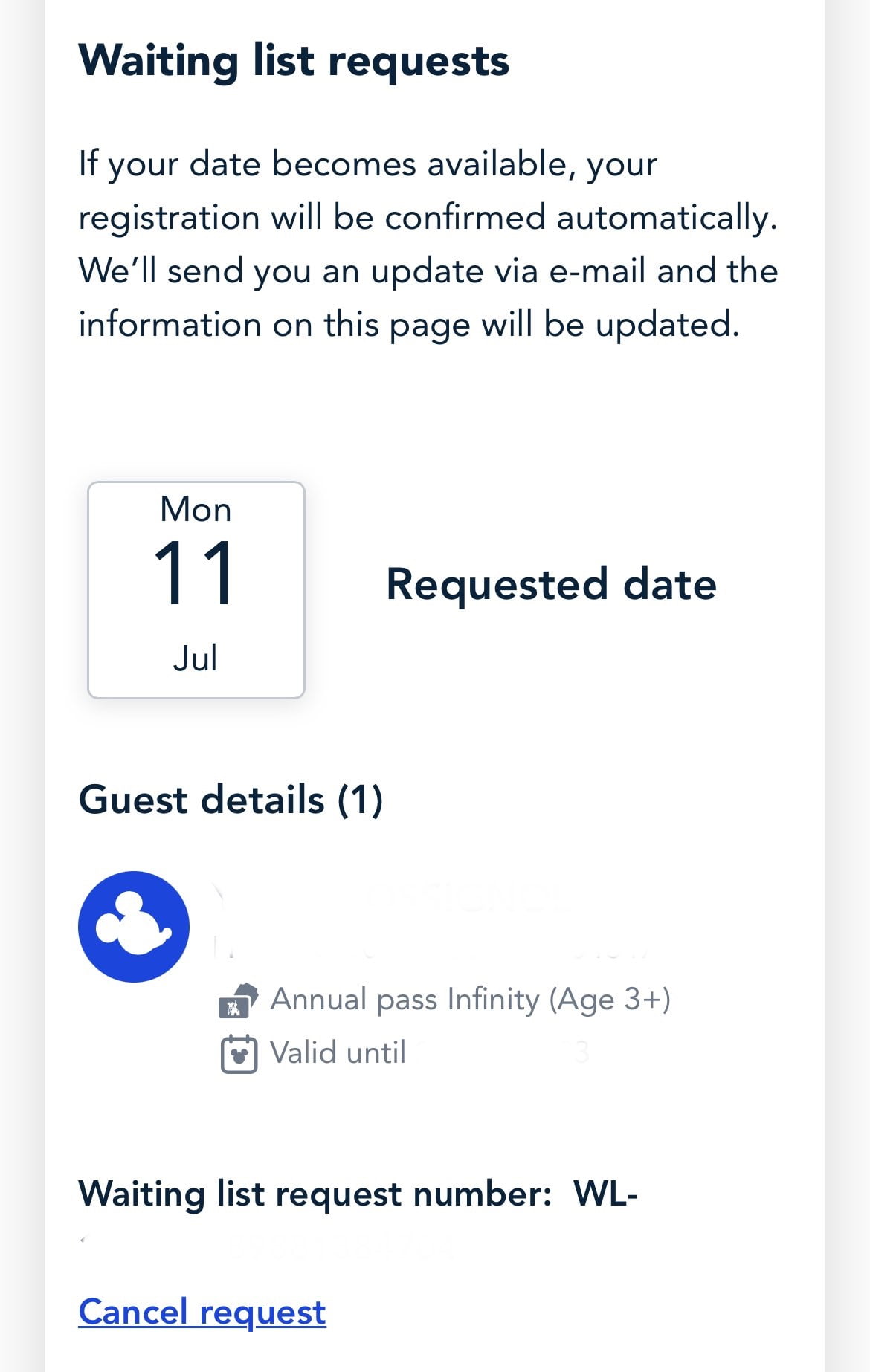
Task: Click the Mon weekday in the date card
Action: click(196, 510)
